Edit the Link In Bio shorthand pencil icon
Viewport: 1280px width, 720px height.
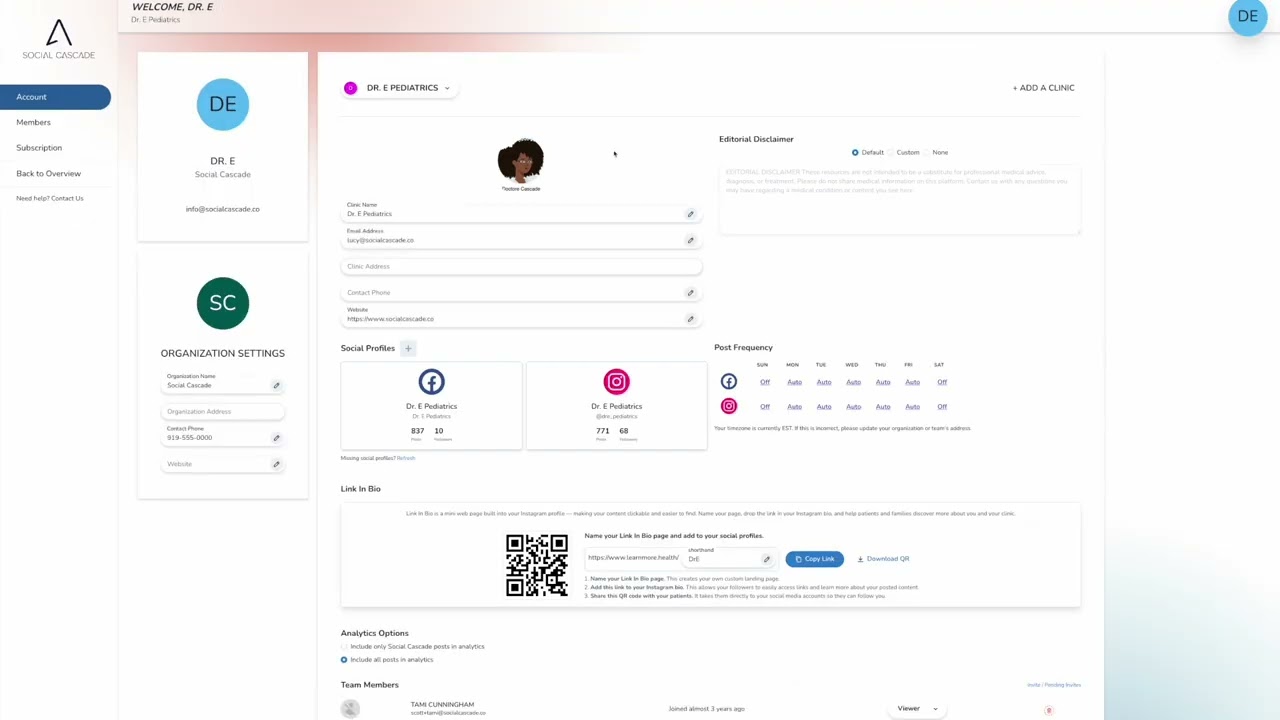pos(767,559)
